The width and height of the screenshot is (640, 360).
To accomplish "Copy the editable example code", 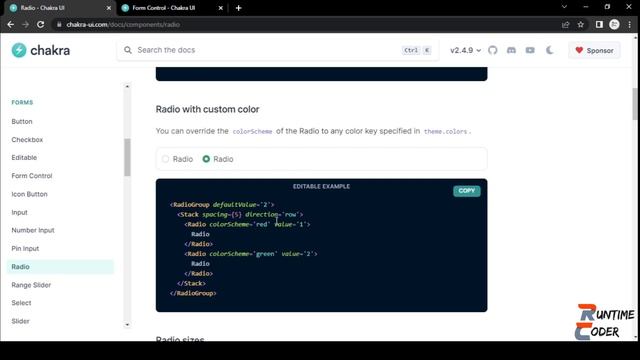I will (467, 191).
